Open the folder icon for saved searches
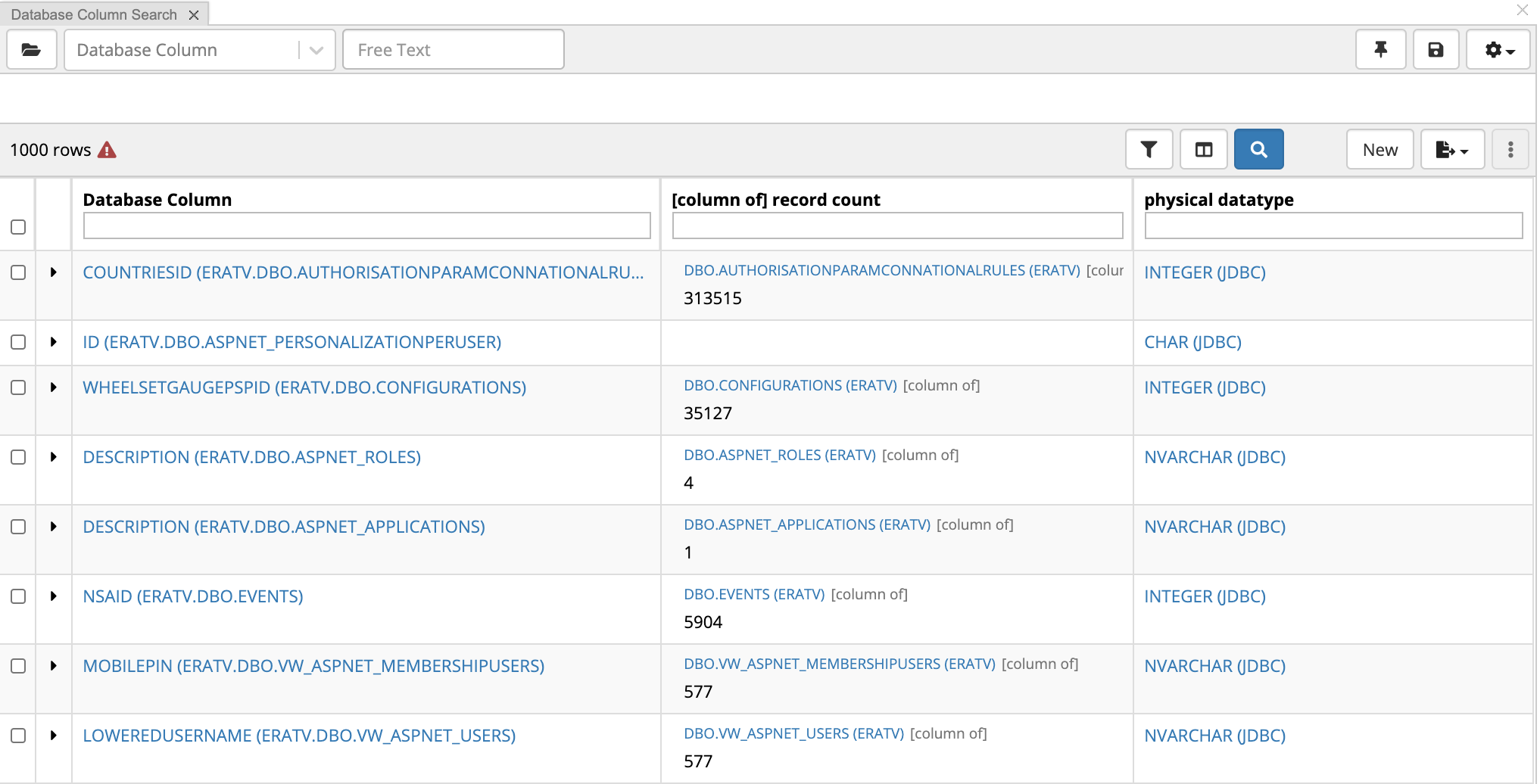This screenshot has width=1540, height=784. [32, 50]
